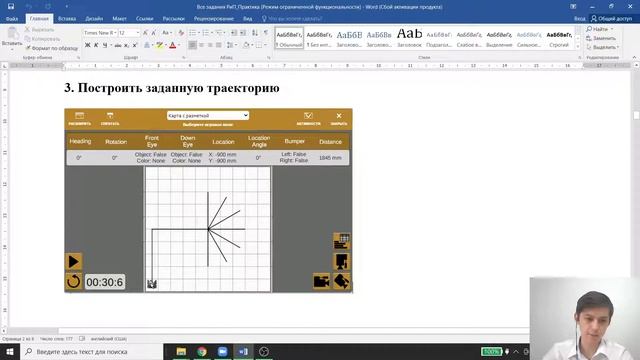Open ribbon display options icon

point(573,7)
